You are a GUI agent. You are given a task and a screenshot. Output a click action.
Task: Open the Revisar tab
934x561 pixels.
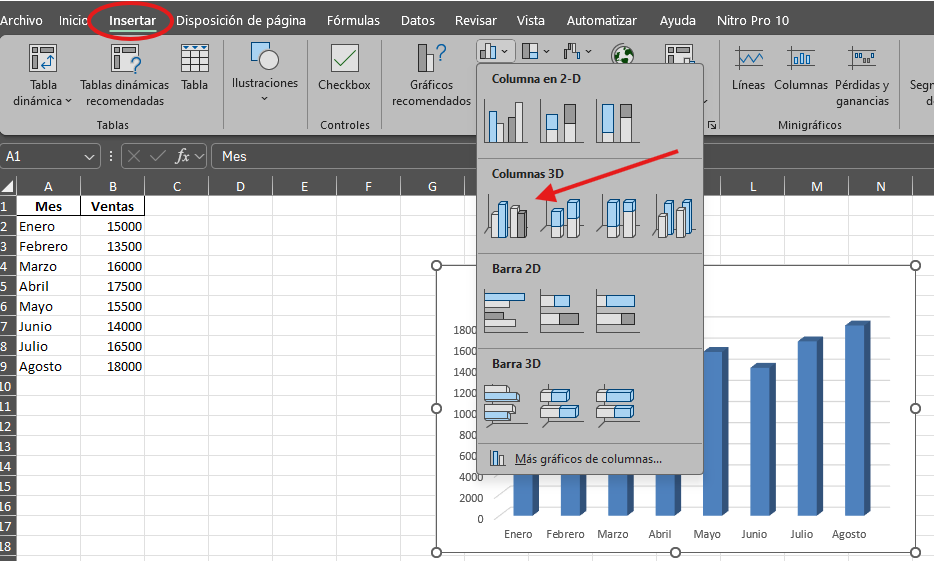pos(475,20)
